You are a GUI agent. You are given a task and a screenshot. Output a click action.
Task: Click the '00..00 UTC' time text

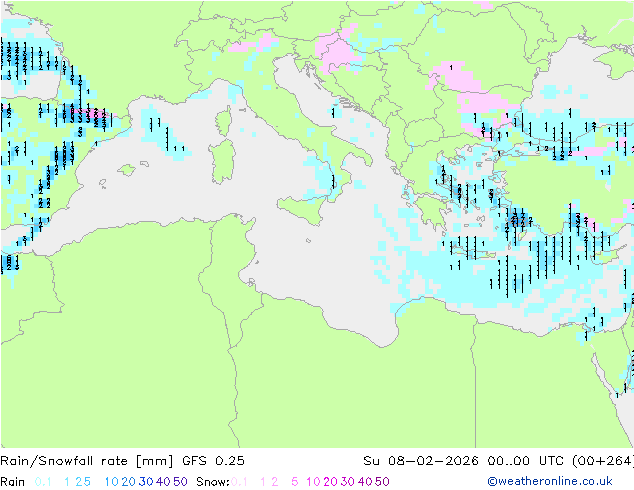click(x=525, y=461)
